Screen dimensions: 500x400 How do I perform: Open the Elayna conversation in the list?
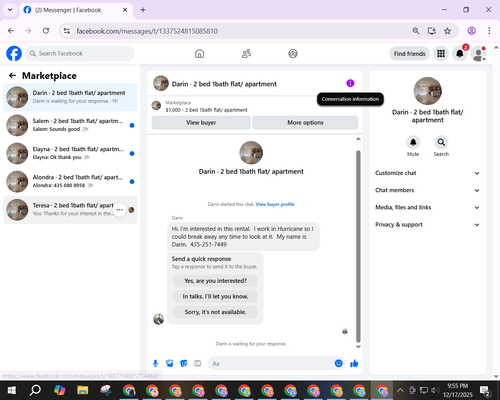tap(70, 153)
